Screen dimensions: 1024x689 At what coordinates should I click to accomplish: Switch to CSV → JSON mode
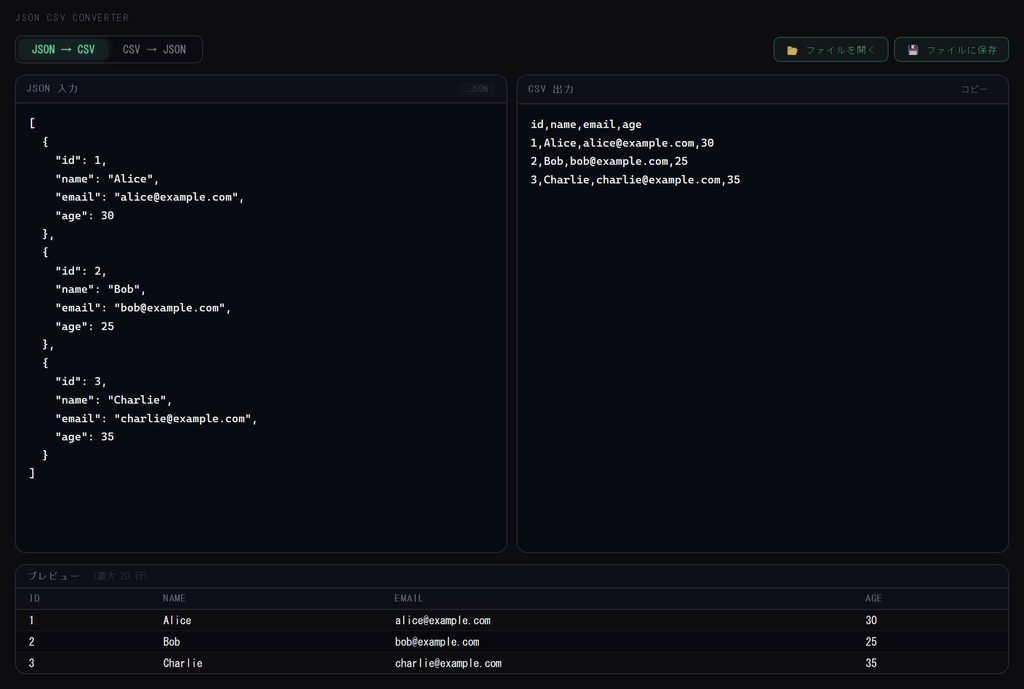pyautogui.click(x=154, y=50)
